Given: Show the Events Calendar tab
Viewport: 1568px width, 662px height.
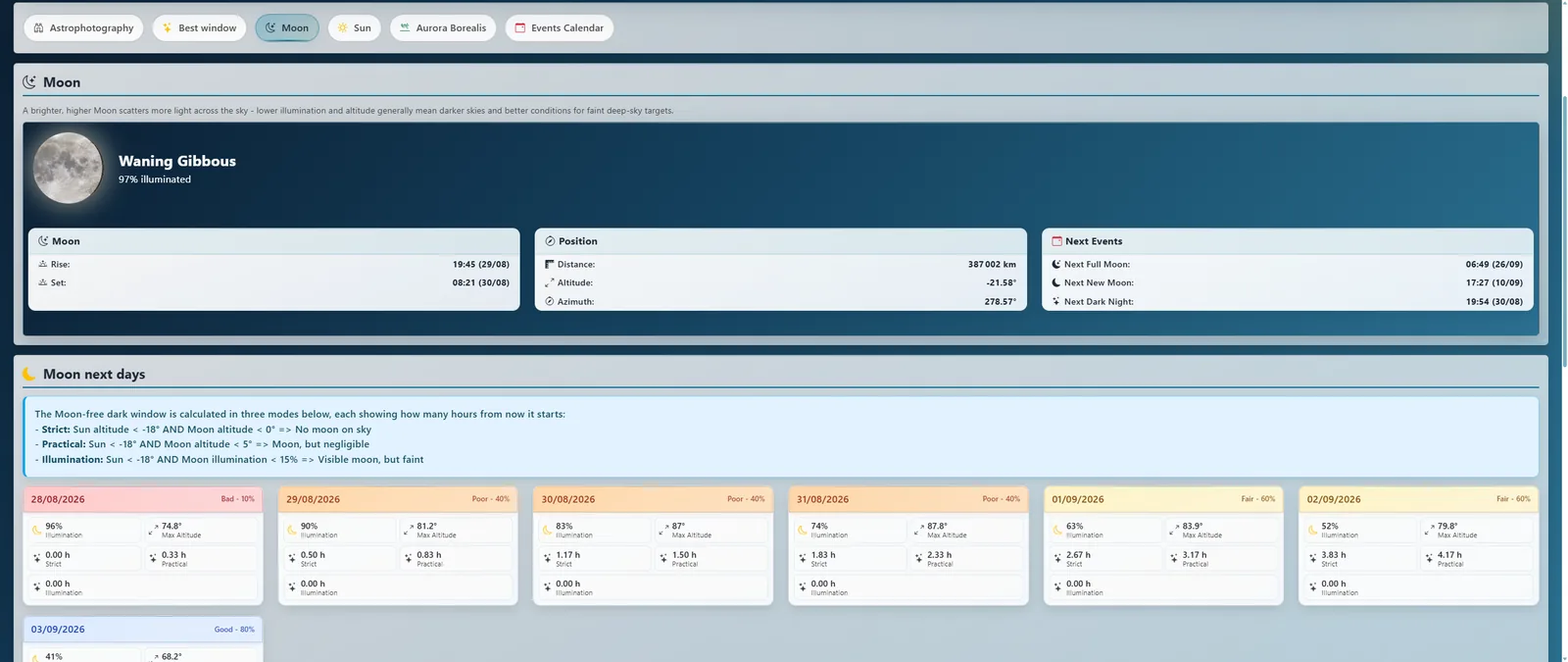Looking at the screenshot, I should tap(560, 27).
